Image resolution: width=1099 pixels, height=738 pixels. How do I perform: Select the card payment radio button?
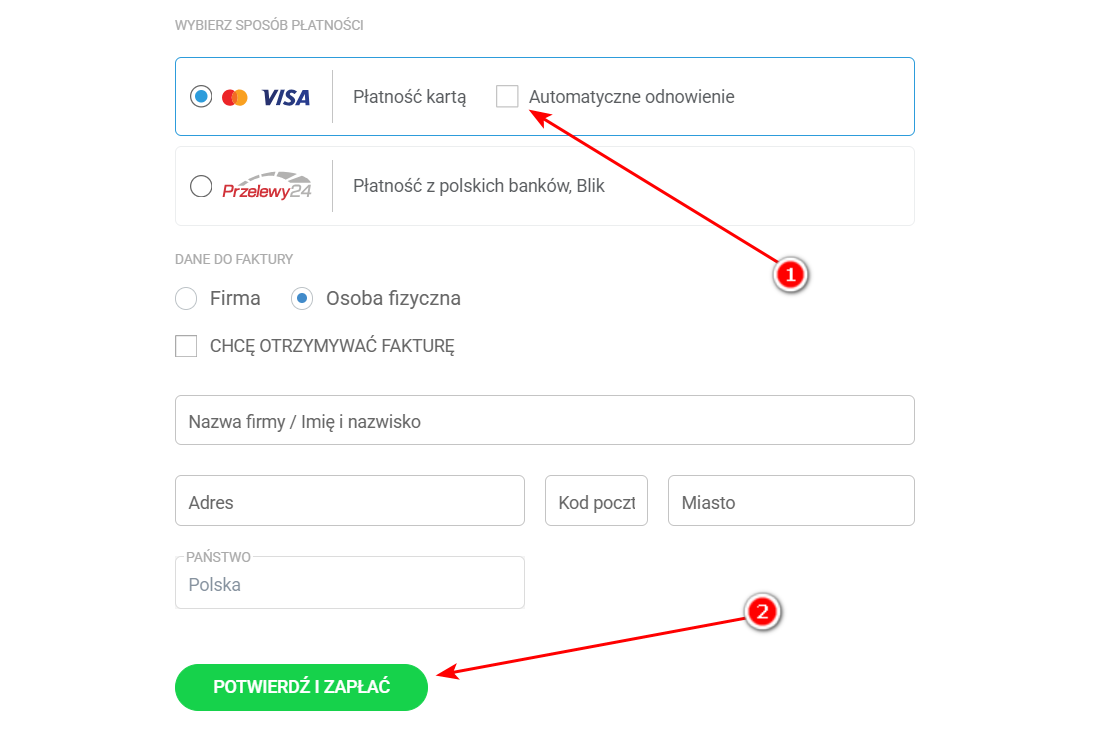201,97
